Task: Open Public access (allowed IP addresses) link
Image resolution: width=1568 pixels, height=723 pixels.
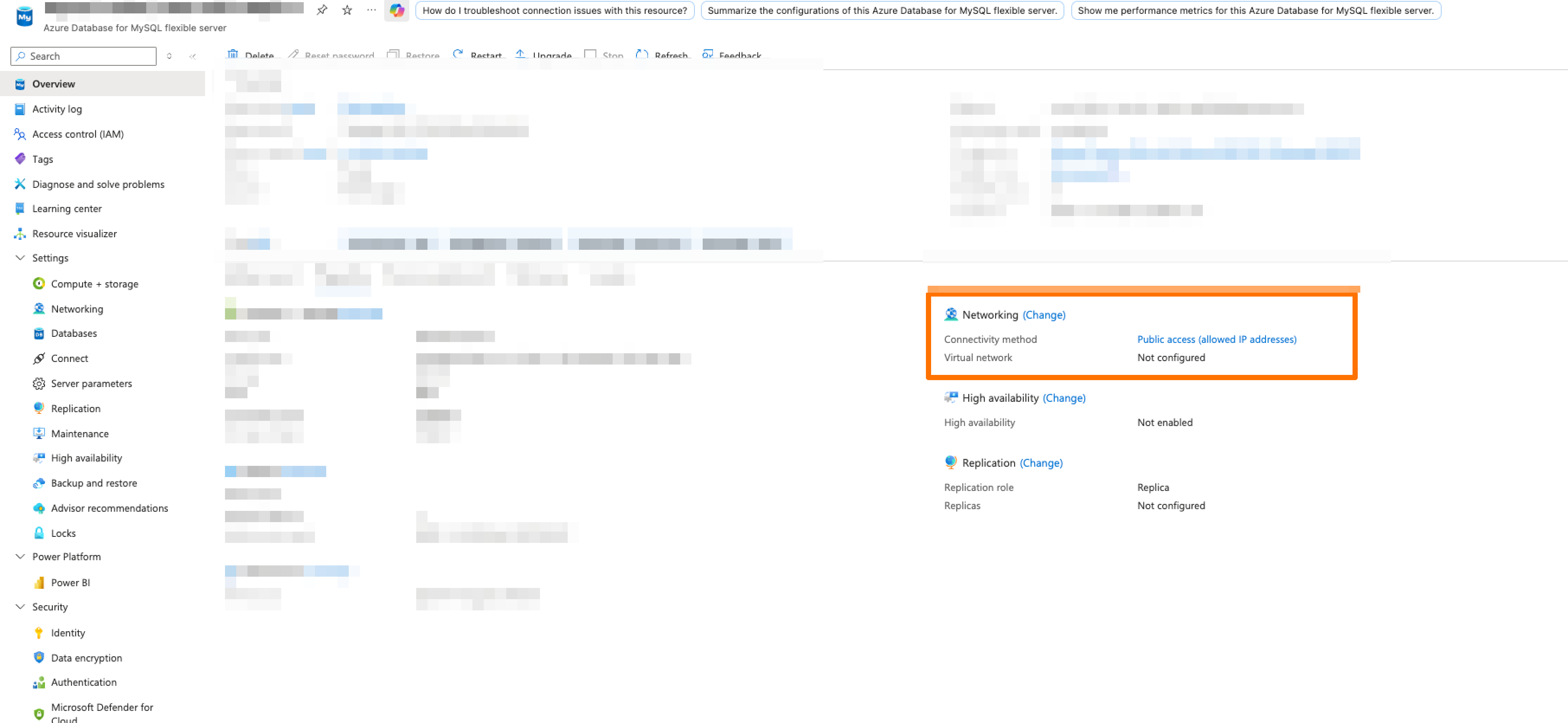Action: [x=1216, y=339]
